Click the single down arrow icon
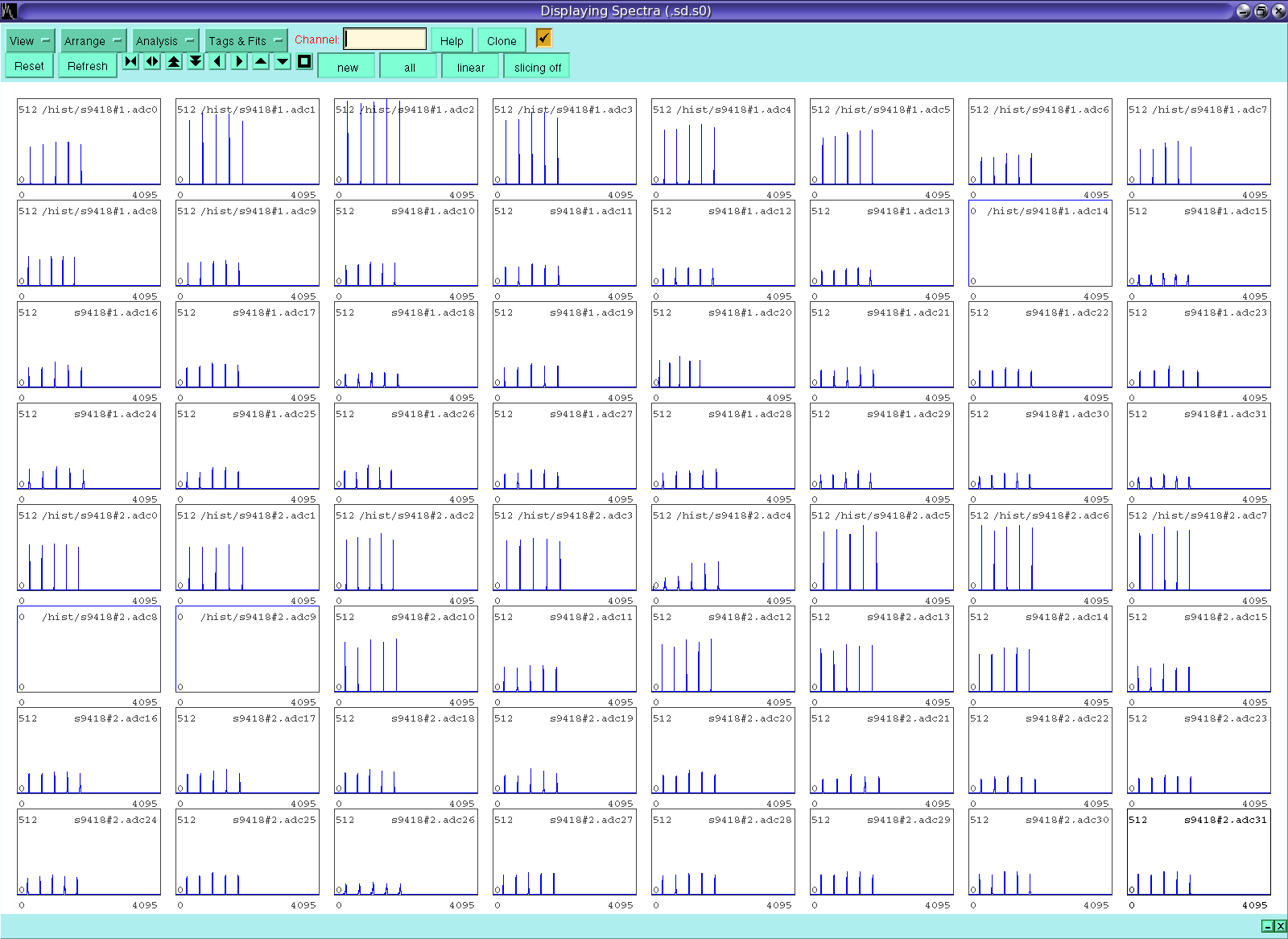This screenshot has width=1288, height=939. pyautogui.click(x=283, y=61)
